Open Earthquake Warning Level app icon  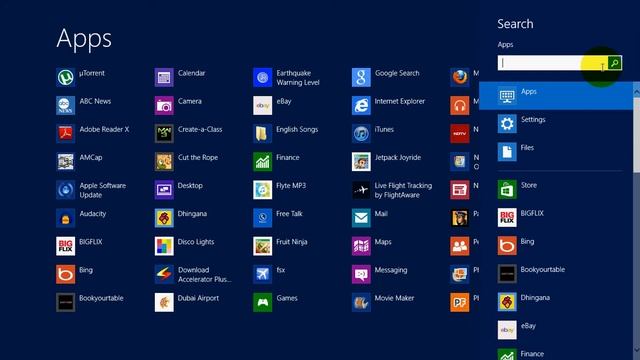tap(262, 77)
